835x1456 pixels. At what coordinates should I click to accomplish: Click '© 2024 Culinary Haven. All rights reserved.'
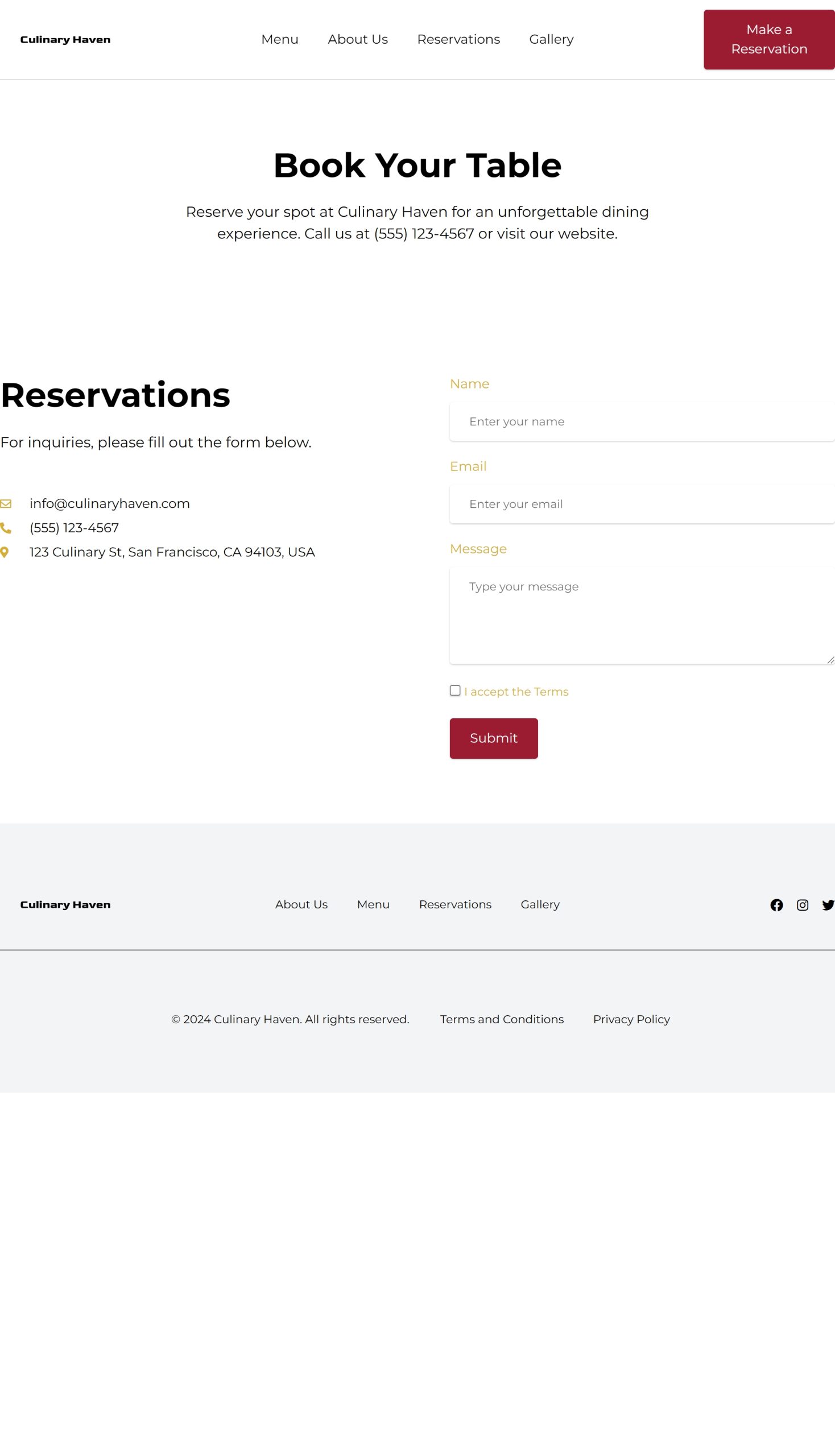290,1019
